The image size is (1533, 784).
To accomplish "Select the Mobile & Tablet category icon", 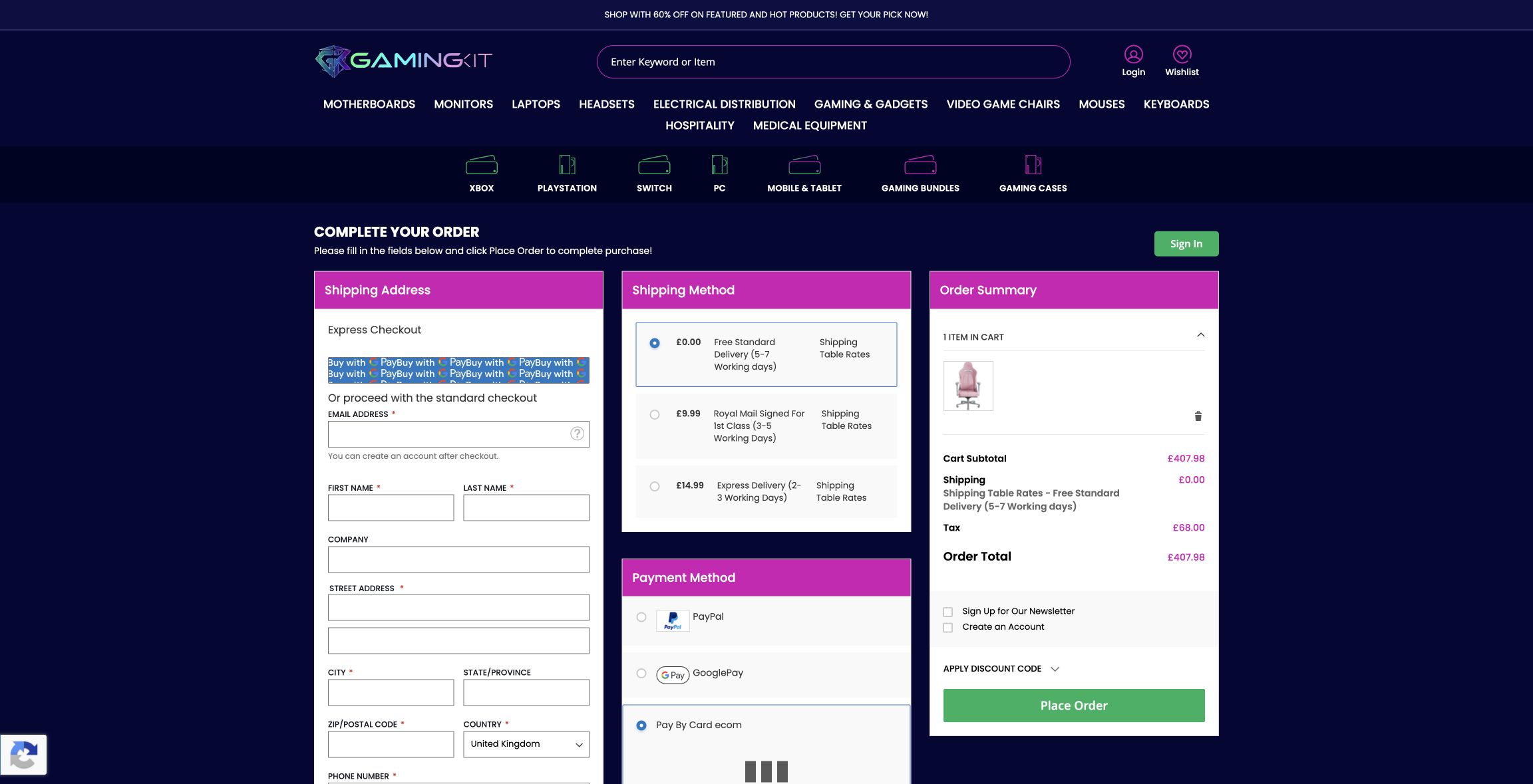I will [x=804, y=164].
